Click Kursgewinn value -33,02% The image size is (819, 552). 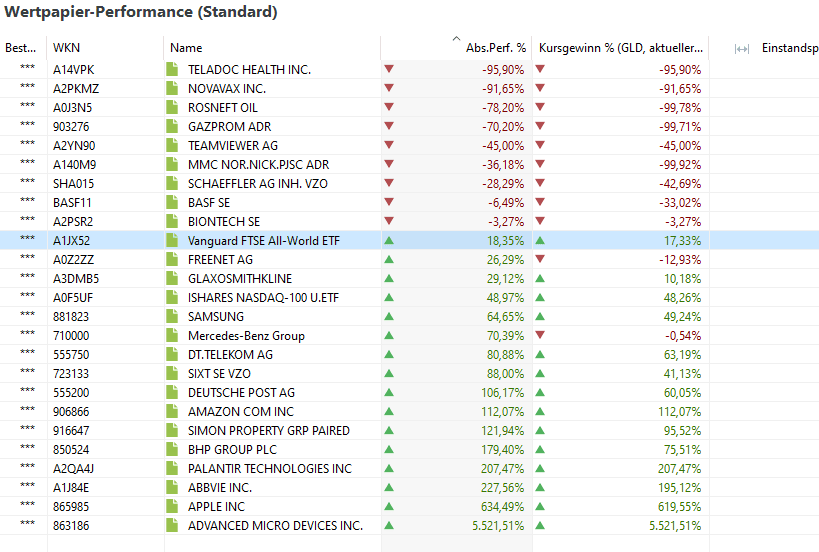(680, 203)
